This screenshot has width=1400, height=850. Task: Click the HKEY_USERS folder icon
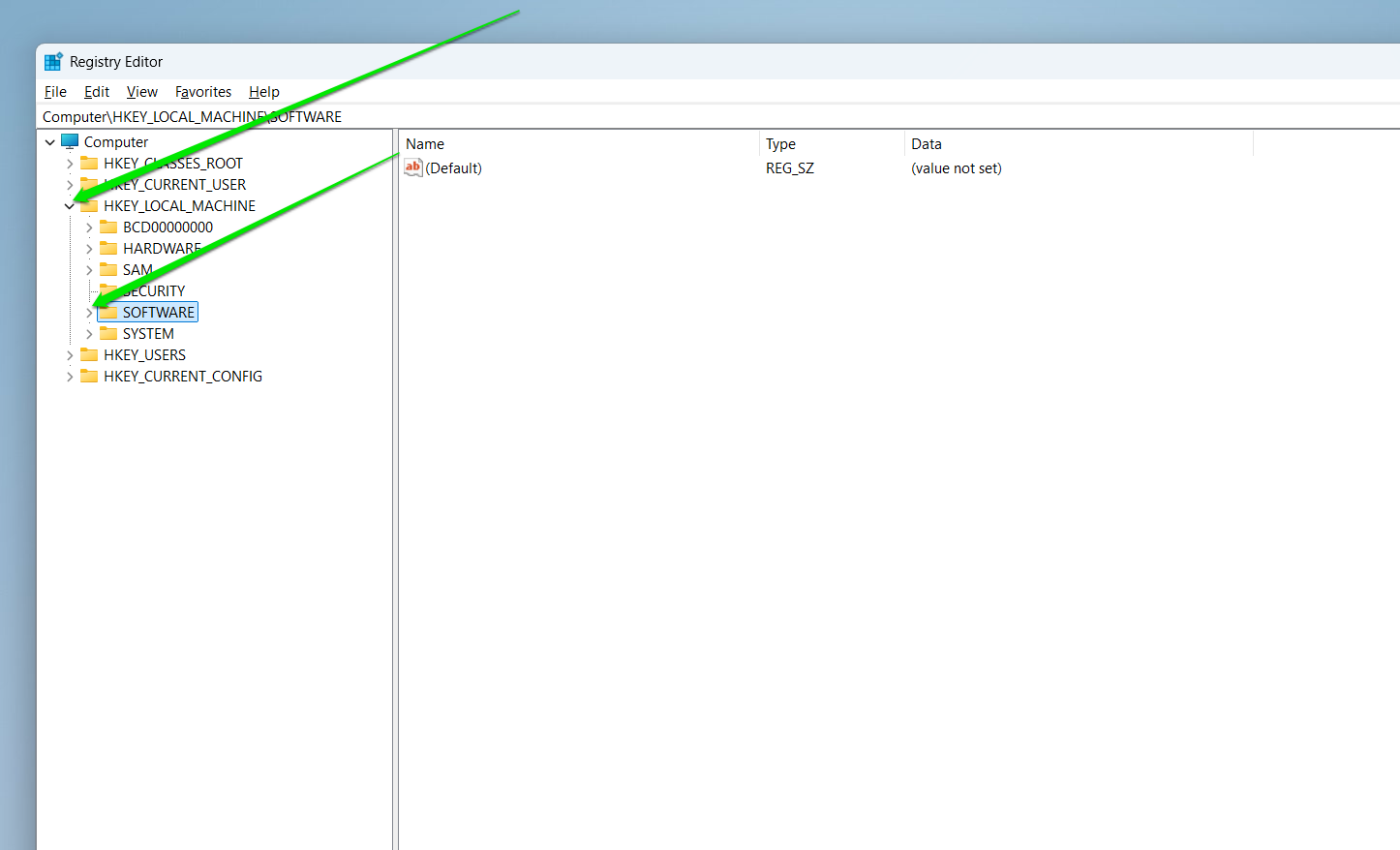[89, 354]
